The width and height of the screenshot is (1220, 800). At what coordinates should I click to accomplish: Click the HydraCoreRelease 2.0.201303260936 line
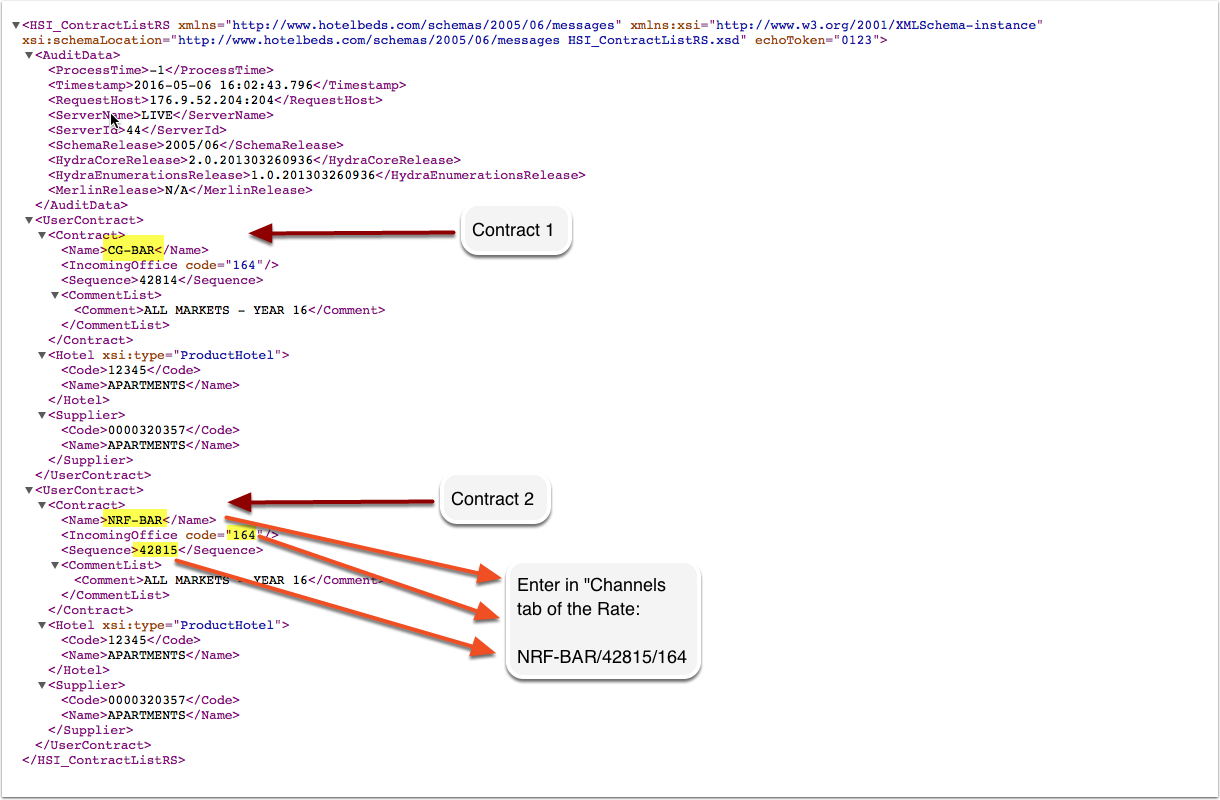click(254, 160)
